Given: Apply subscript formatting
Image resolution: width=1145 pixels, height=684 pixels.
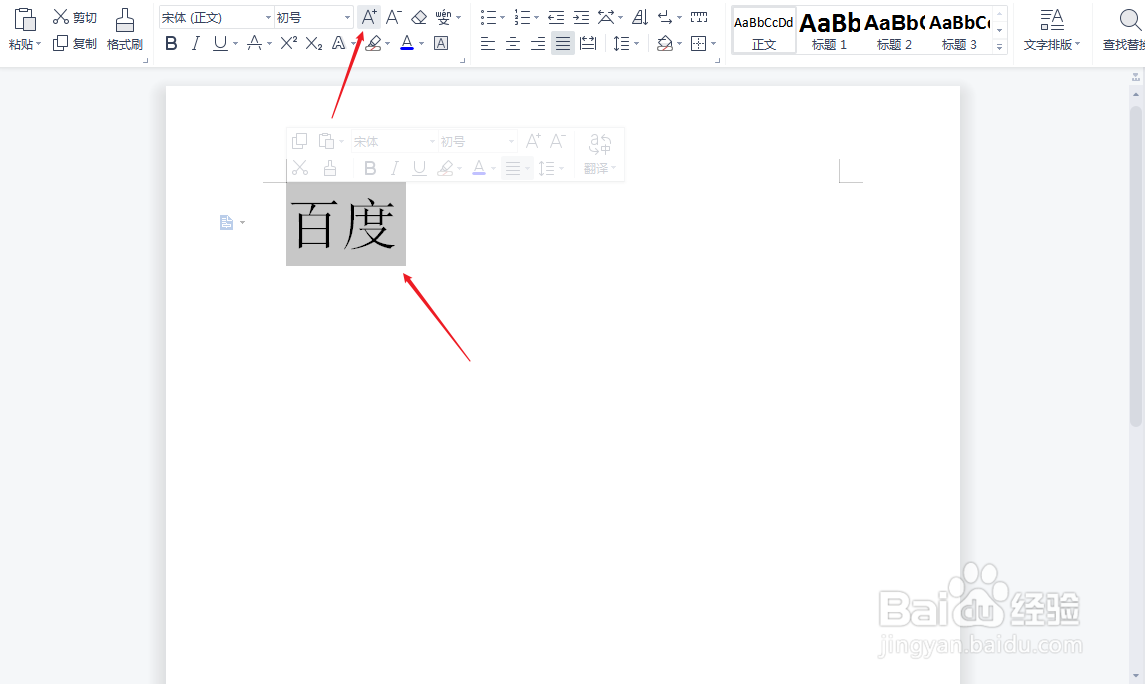Looking at the screenshot, I should point(312,43).
